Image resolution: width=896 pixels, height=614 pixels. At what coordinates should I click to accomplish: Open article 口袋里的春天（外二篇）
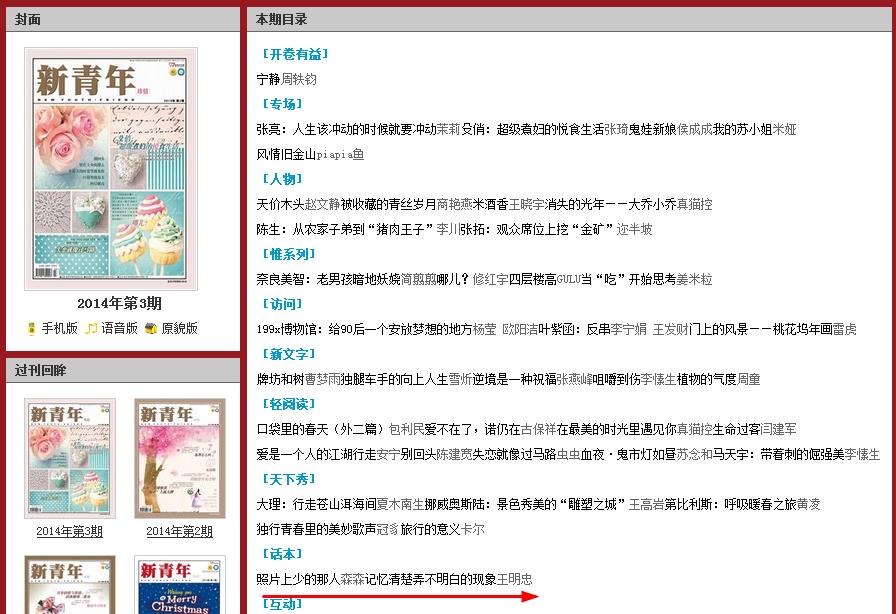click(x=322, y=429)
